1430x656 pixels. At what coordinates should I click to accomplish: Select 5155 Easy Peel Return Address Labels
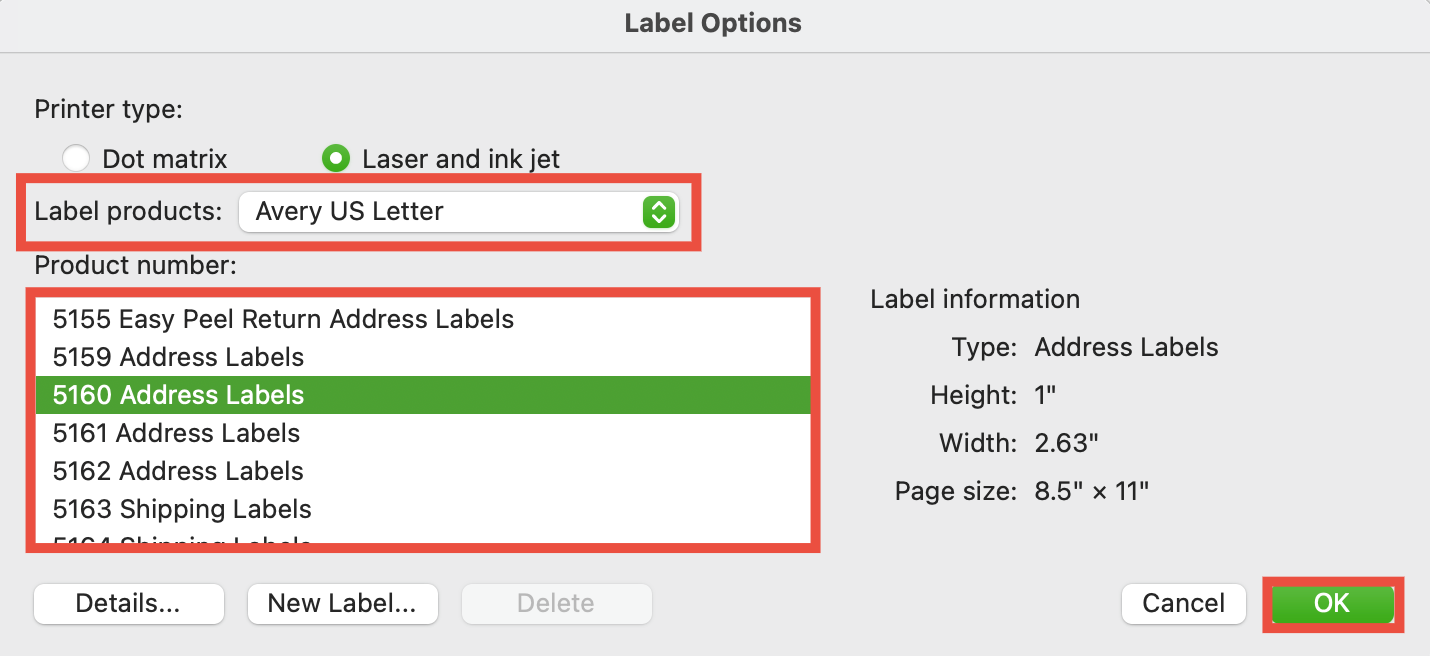(x=283, y=319)
